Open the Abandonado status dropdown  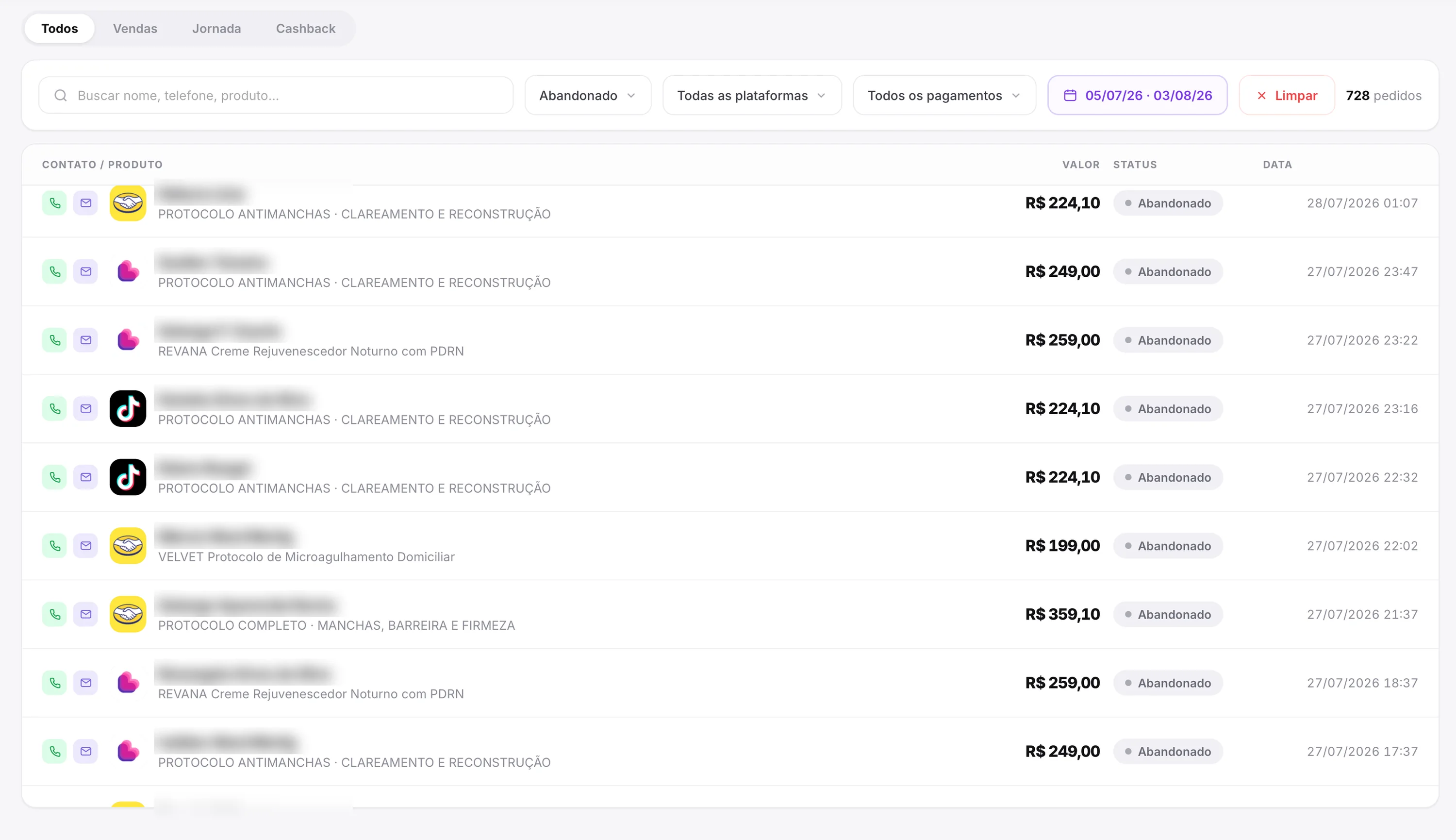[588, 95]
